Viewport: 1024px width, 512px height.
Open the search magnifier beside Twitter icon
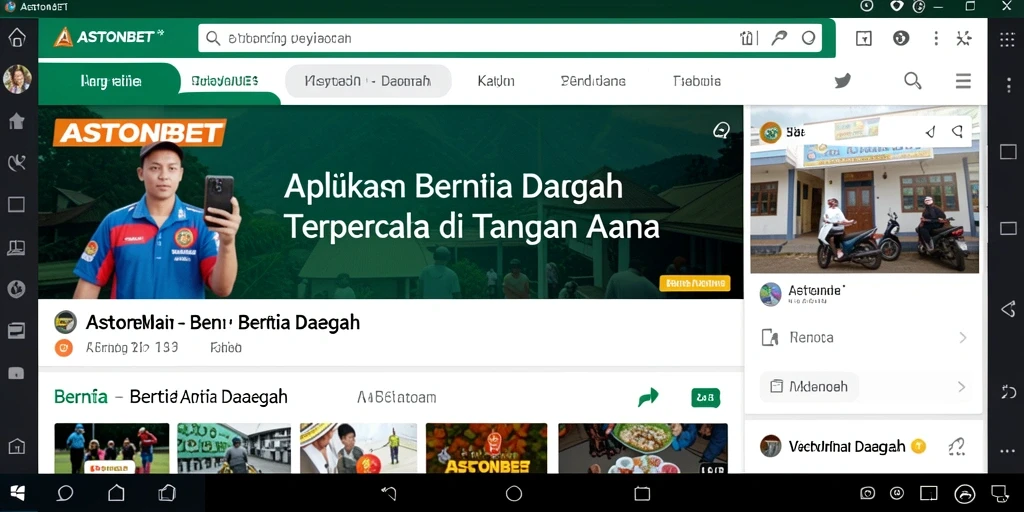(x=912, y=81)
